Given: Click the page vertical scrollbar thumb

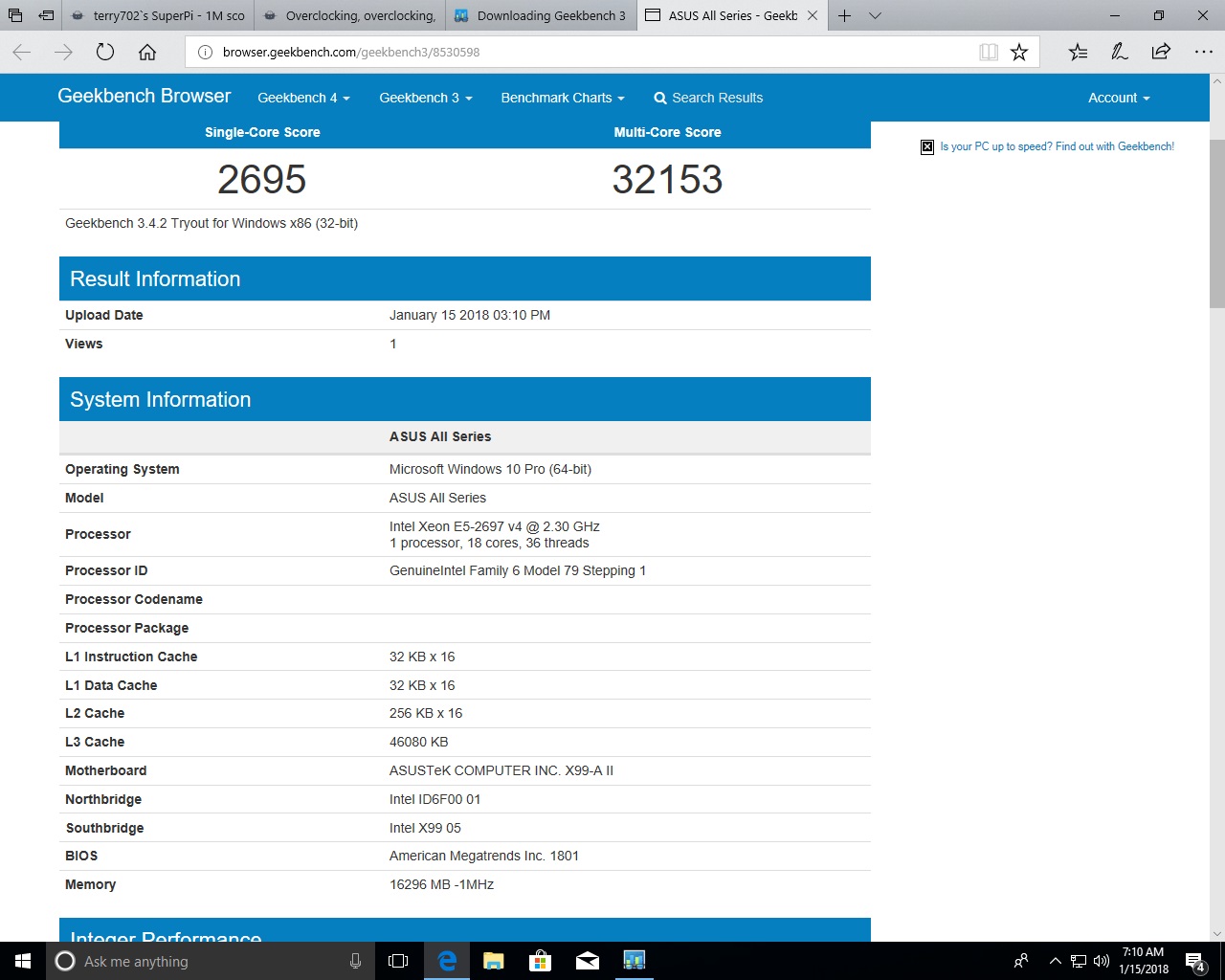Looking at the screenshot, I should coord(1216,223).
